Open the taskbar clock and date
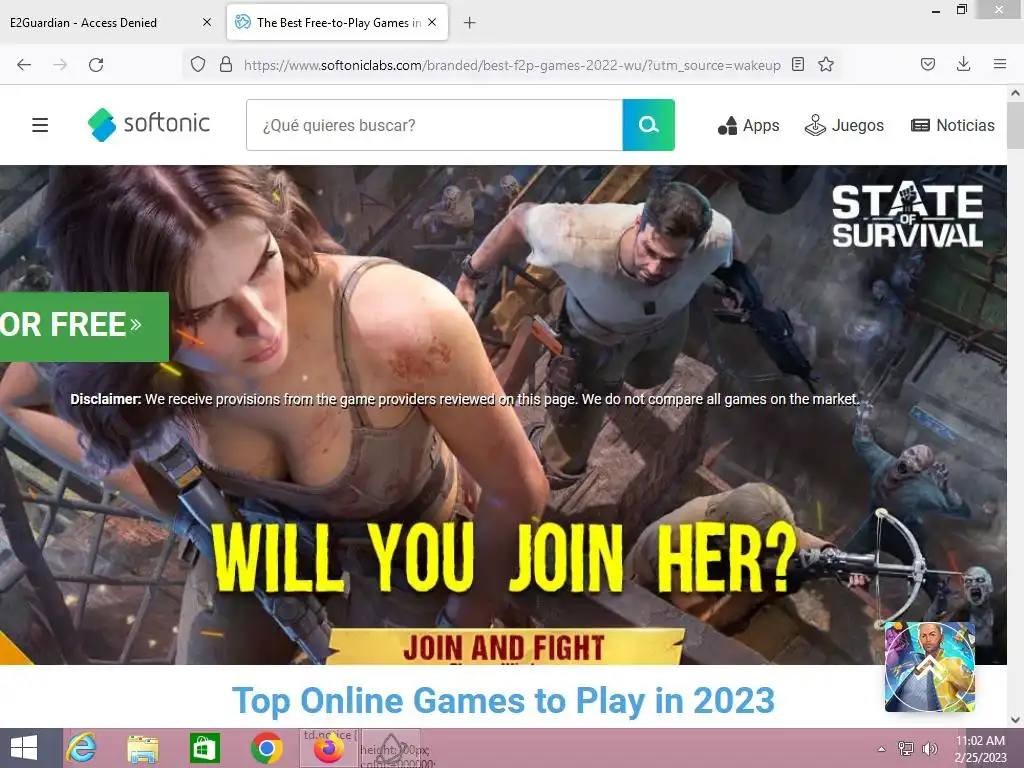1024x768 pixels. tap(980, 748)
